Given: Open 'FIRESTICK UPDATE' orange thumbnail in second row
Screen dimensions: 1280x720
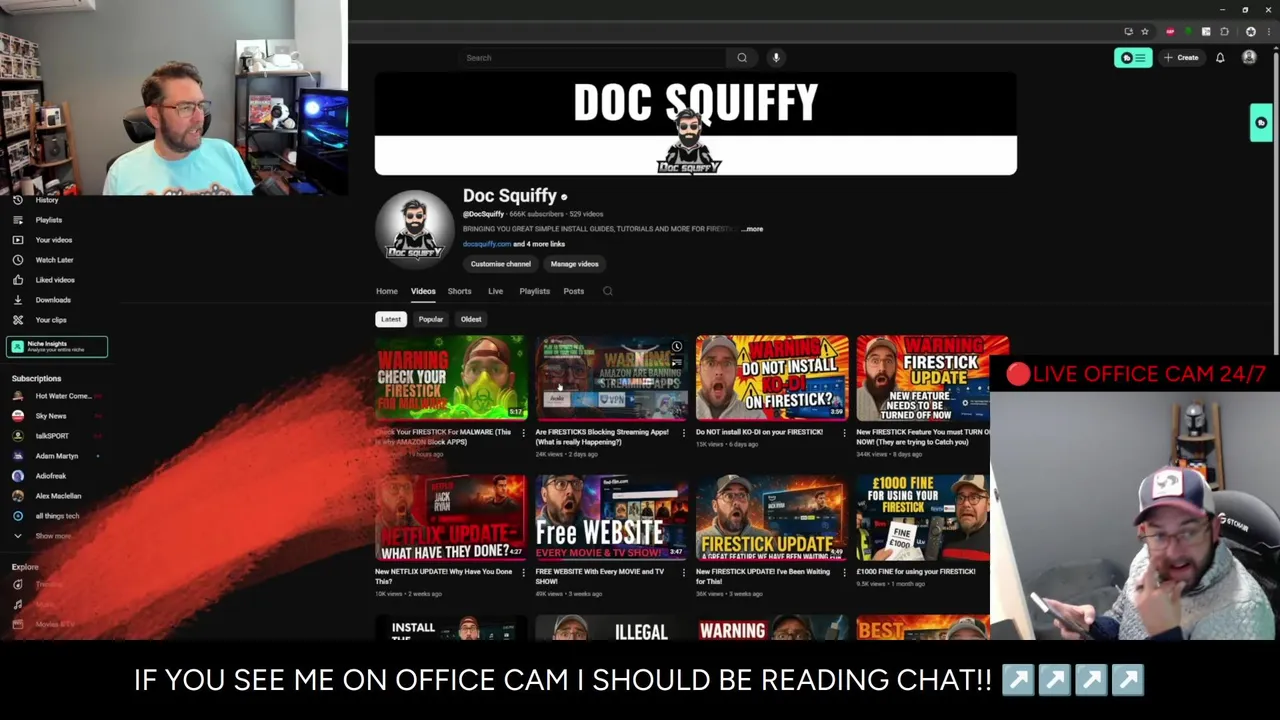Looking at the screenshot, I should [772, 518].
